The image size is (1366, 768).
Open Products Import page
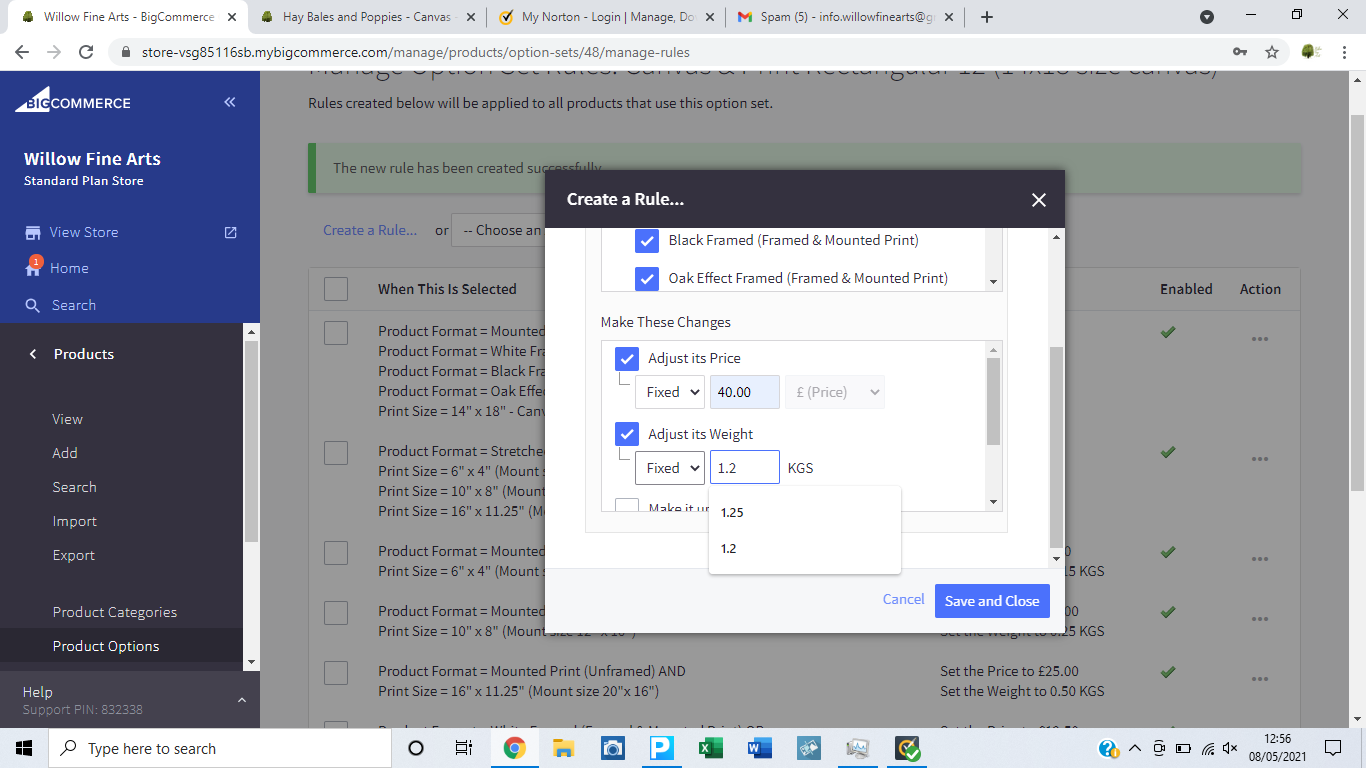75,521
